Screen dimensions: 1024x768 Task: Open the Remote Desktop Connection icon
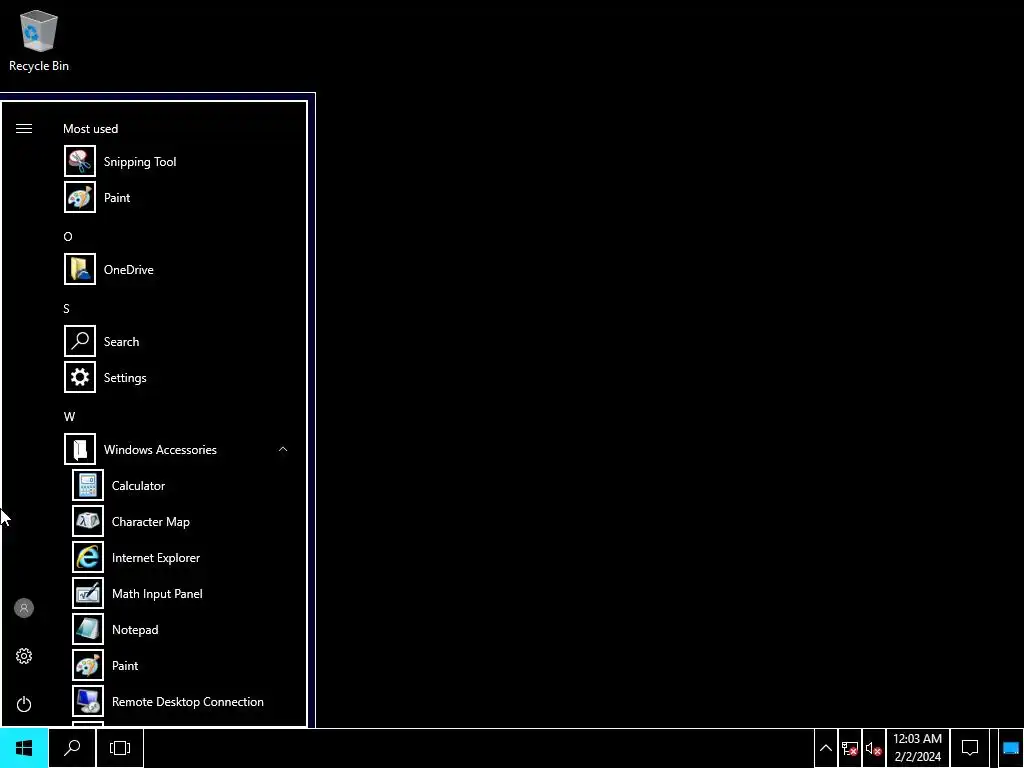click(88, 701)
